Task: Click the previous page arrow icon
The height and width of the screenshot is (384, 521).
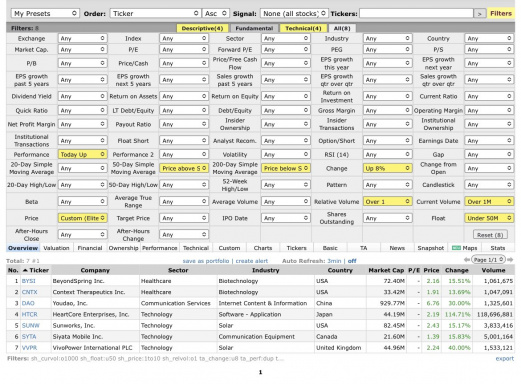Action: [x=467, y=260]
